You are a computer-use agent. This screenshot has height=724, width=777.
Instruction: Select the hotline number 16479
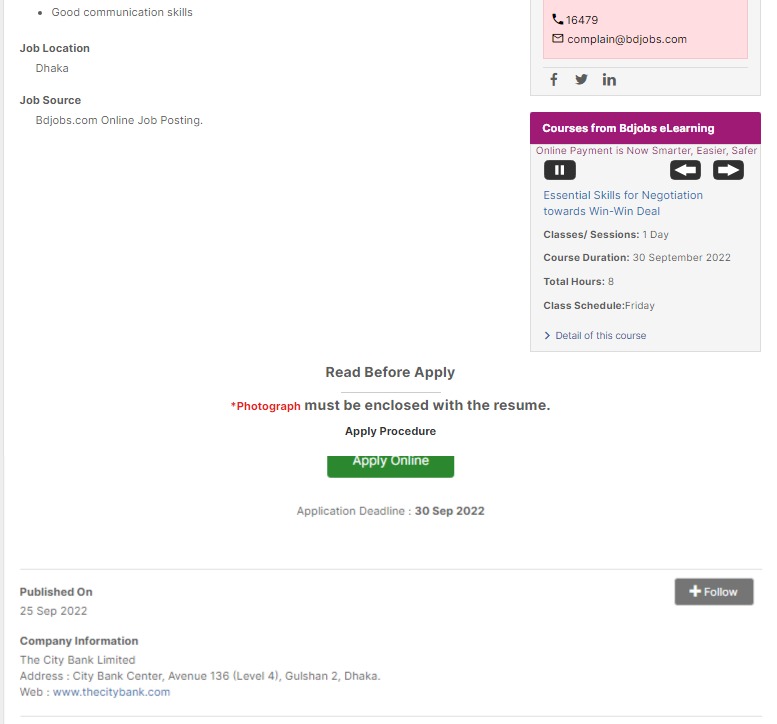582,20
